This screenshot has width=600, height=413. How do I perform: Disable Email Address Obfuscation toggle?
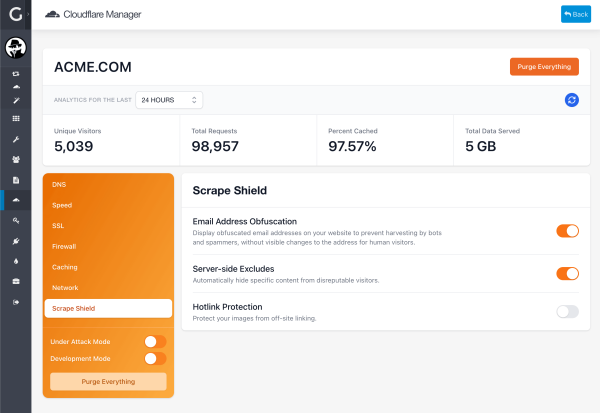[567, 231]
